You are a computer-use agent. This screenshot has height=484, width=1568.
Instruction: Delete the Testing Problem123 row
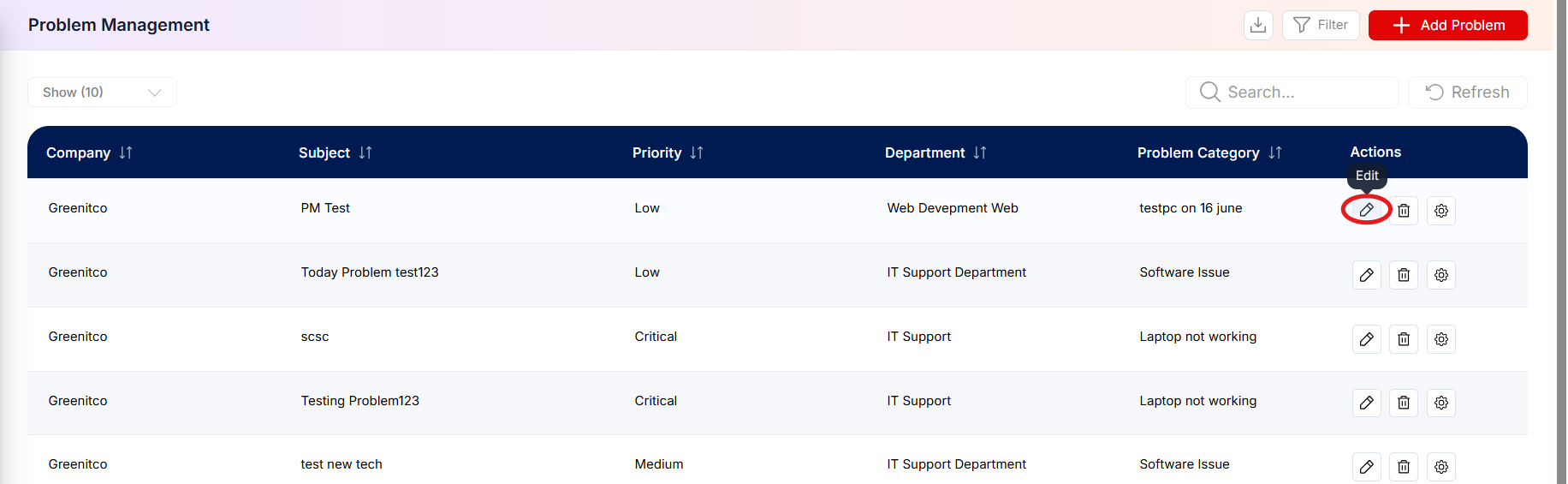[1404, 403]
